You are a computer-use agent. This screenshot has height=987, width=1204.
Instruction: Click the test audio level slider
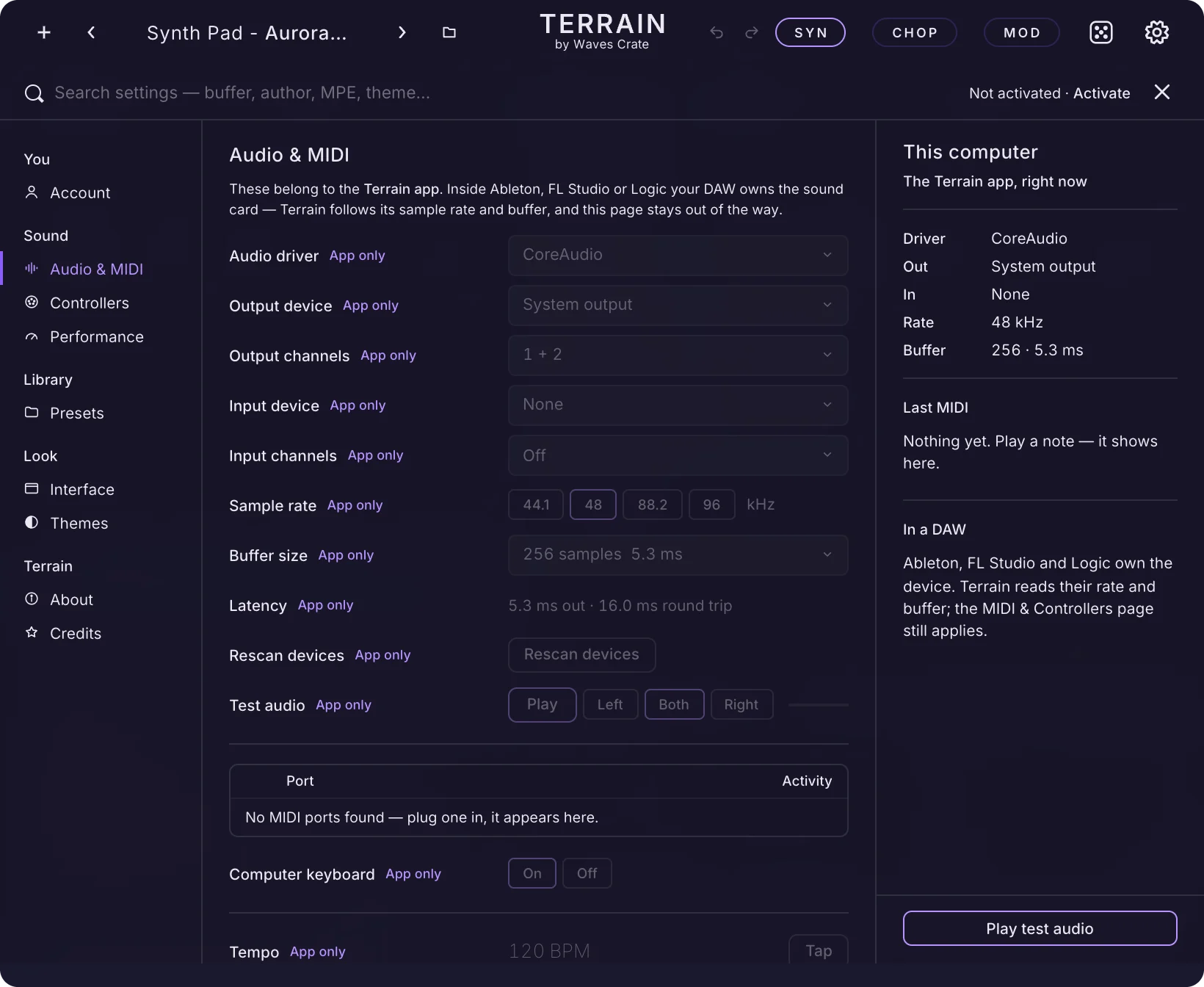[819, 704]
